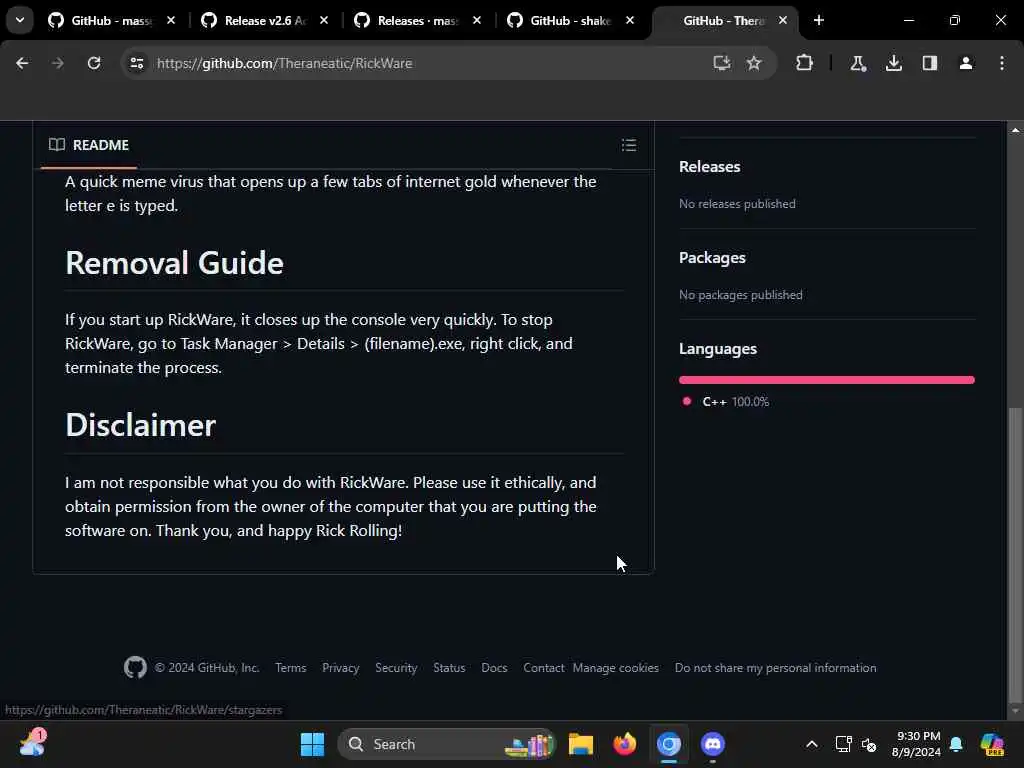
Task: Close the 'GitHub - Thera' tab
Action: tap(782, 20)
